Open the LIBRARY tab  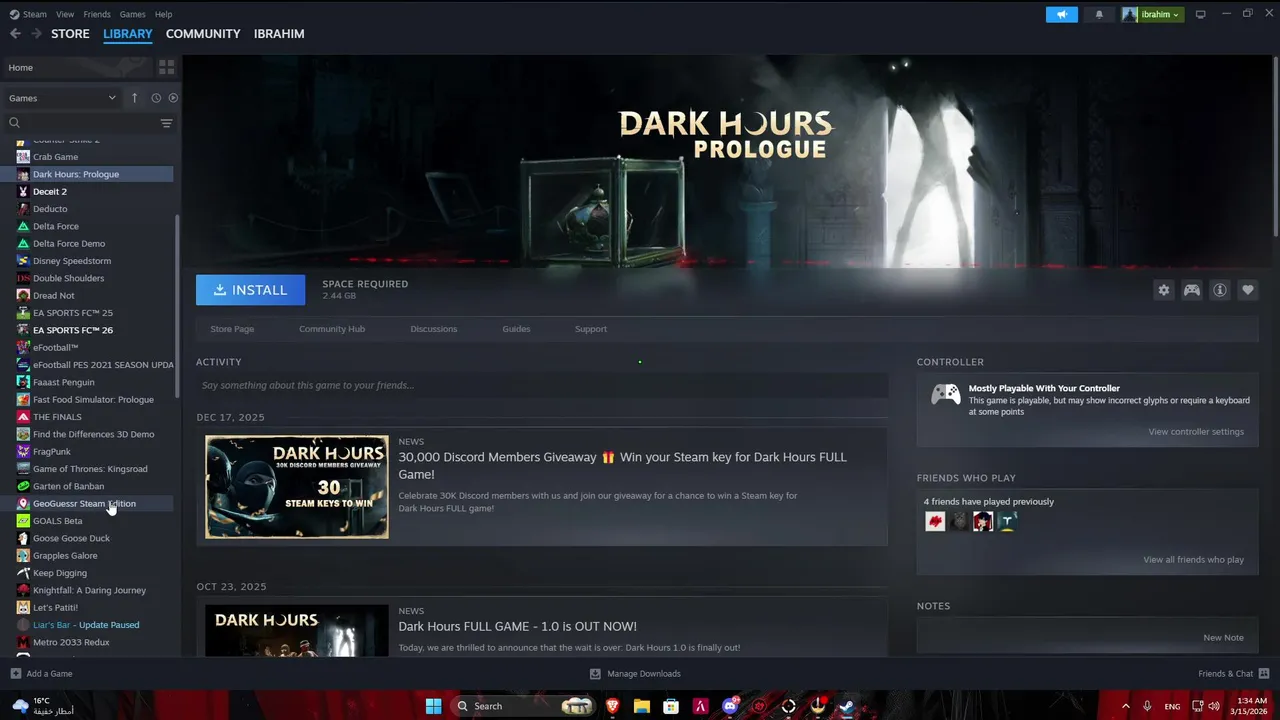pos(128,34)
